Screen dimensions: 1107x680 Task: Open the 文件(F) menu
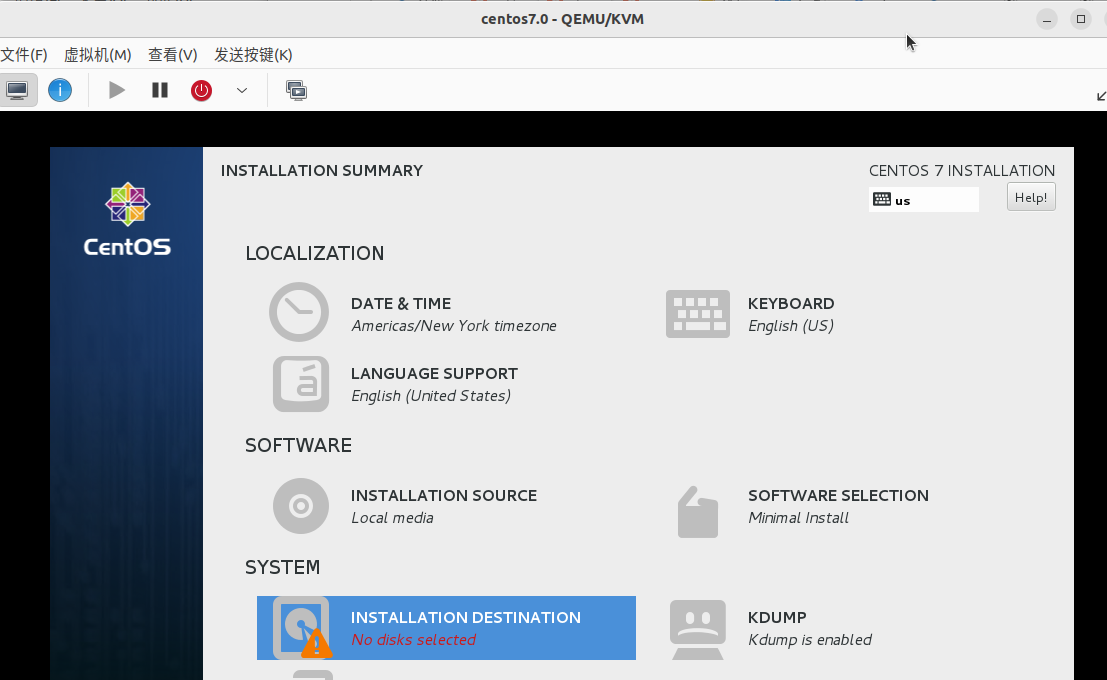pos(24,55)
